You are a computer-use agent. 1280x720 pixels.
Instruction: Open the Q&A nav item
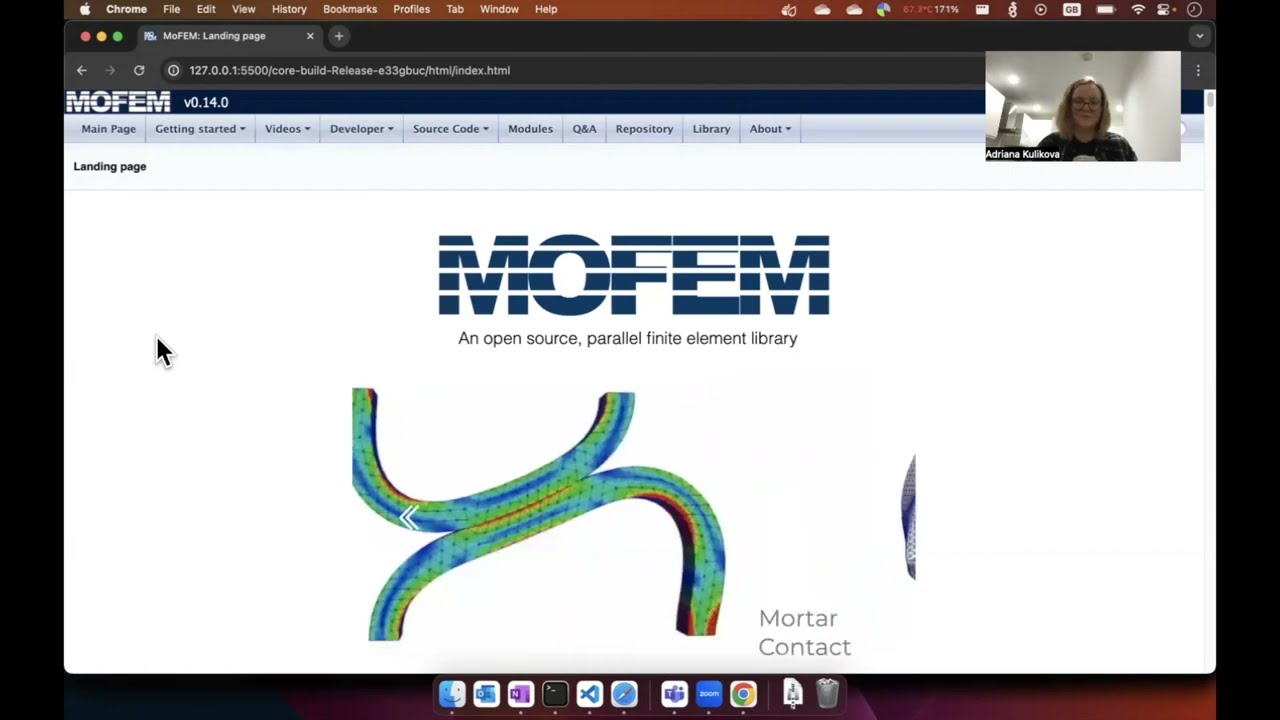click(x=584, y=129)
